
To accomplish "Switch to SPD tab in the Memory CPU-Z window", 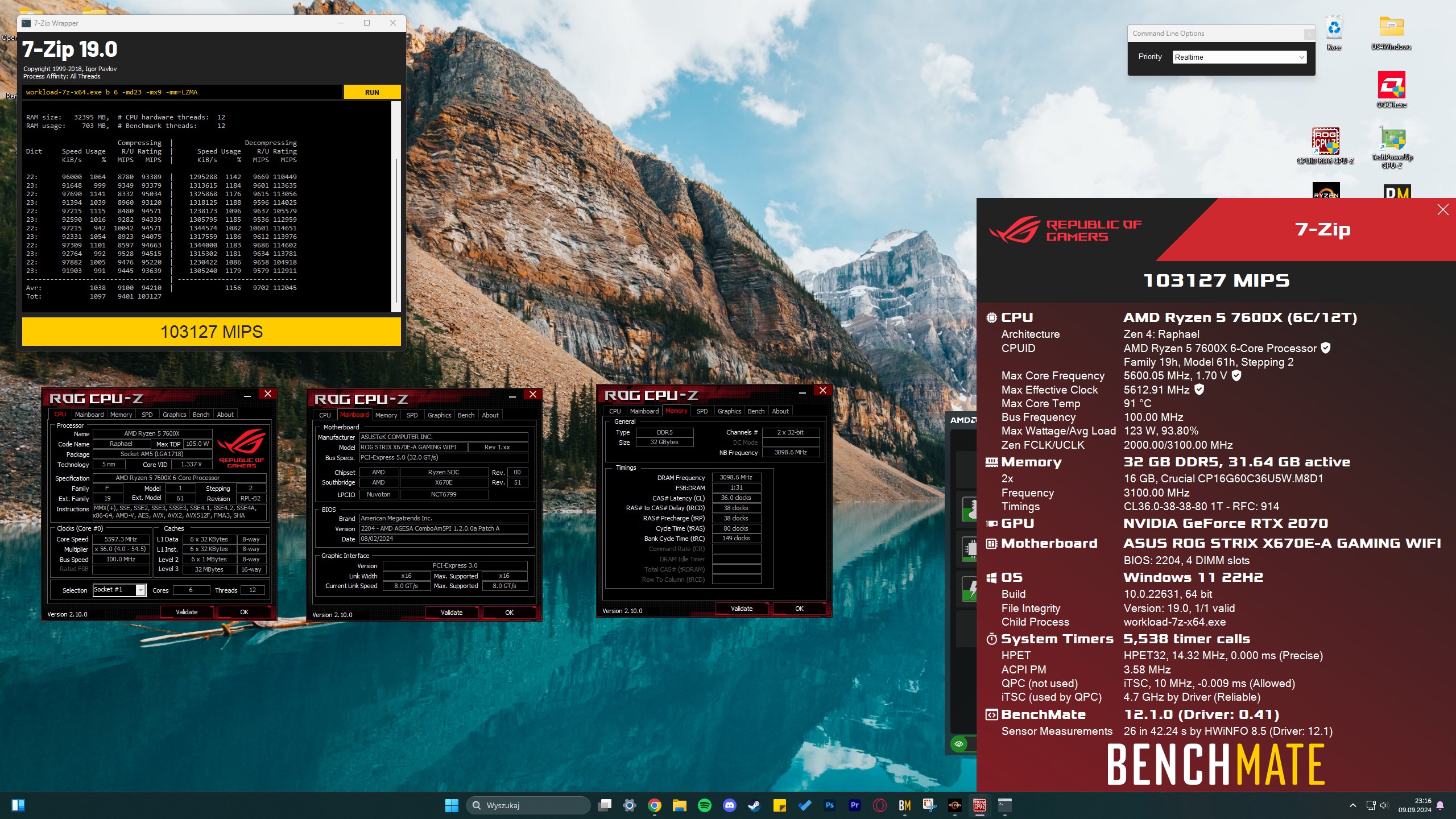I will click(702, 411).
